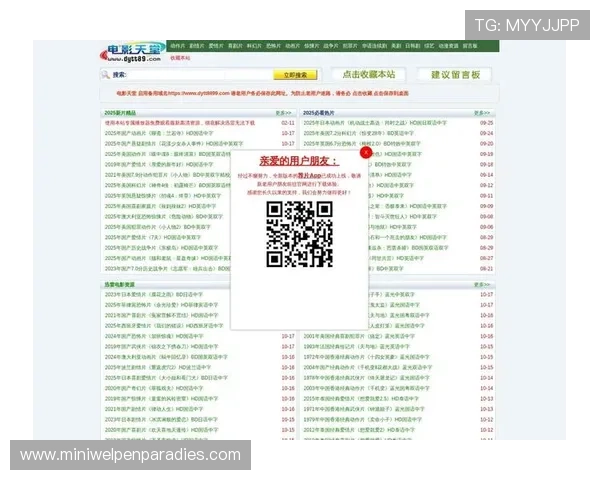Open 2025年国产爱情片《7天》 entry
This screenshot has width=600, height=480.
tap(153, 237)
